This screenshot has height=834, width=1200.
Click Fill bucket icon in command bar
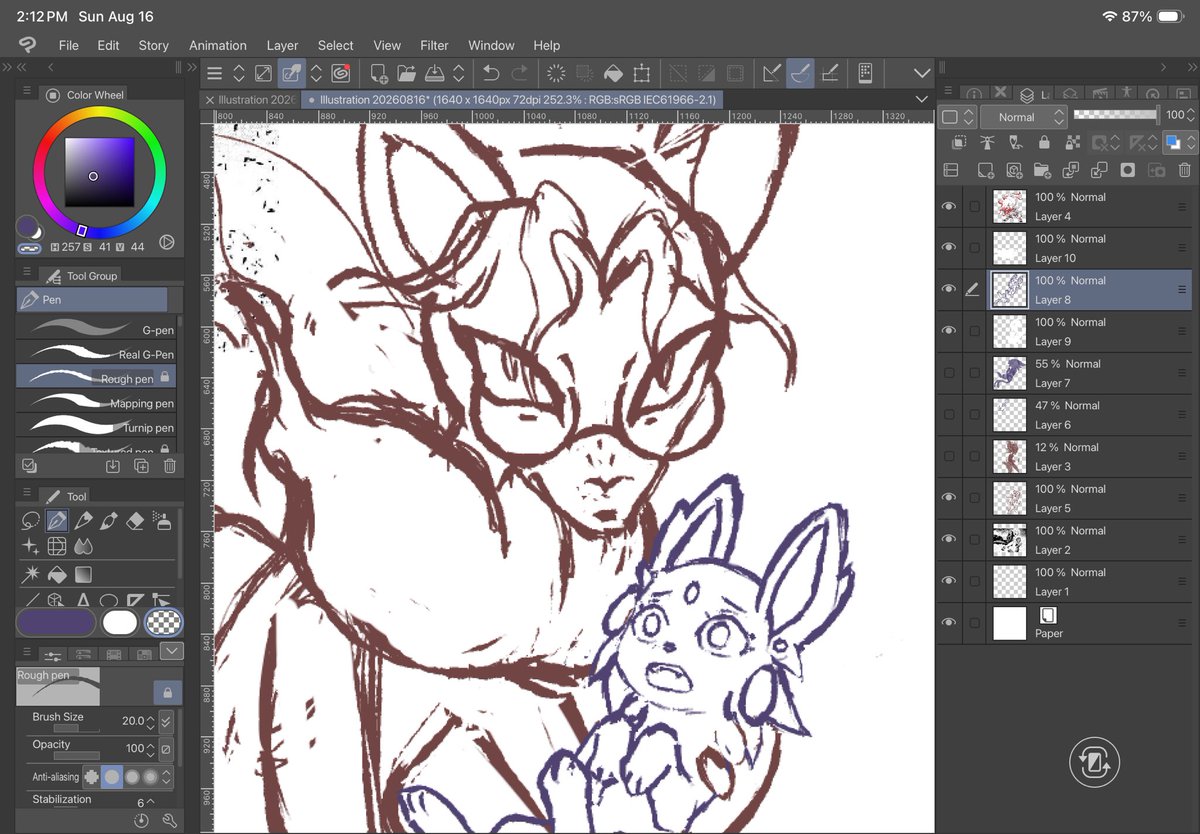pos(613,73)
